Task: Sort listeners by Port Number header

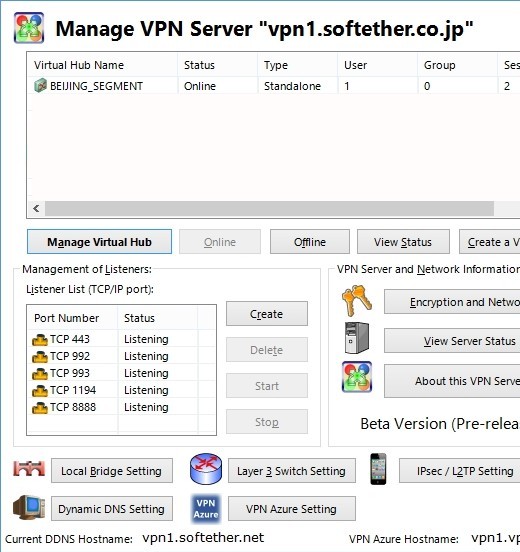Action: click(x=73, y=318)
